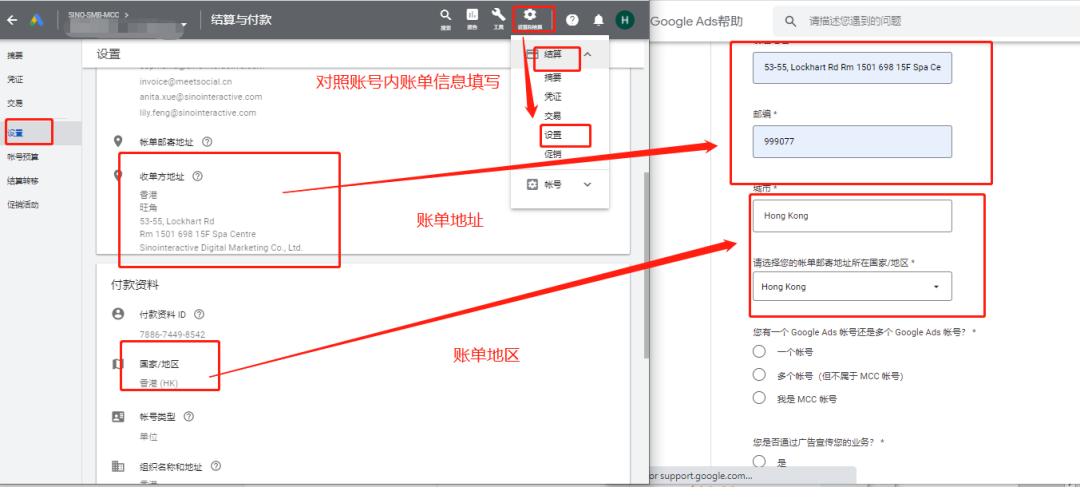This screenshot has width=1080, height=487.
Task: Open the wrench tools icon
Action: point(498,15)
